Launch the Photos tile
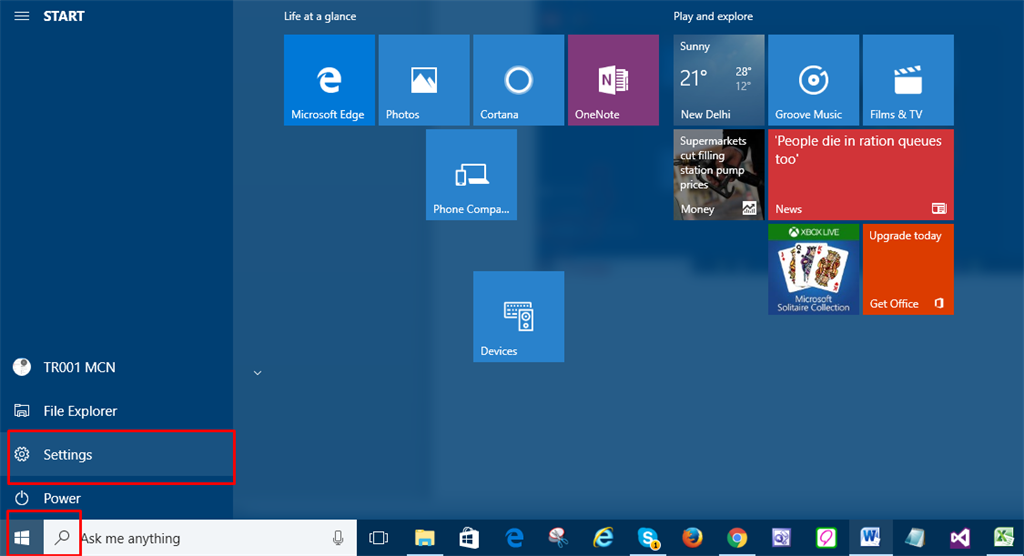 [424, 80]
